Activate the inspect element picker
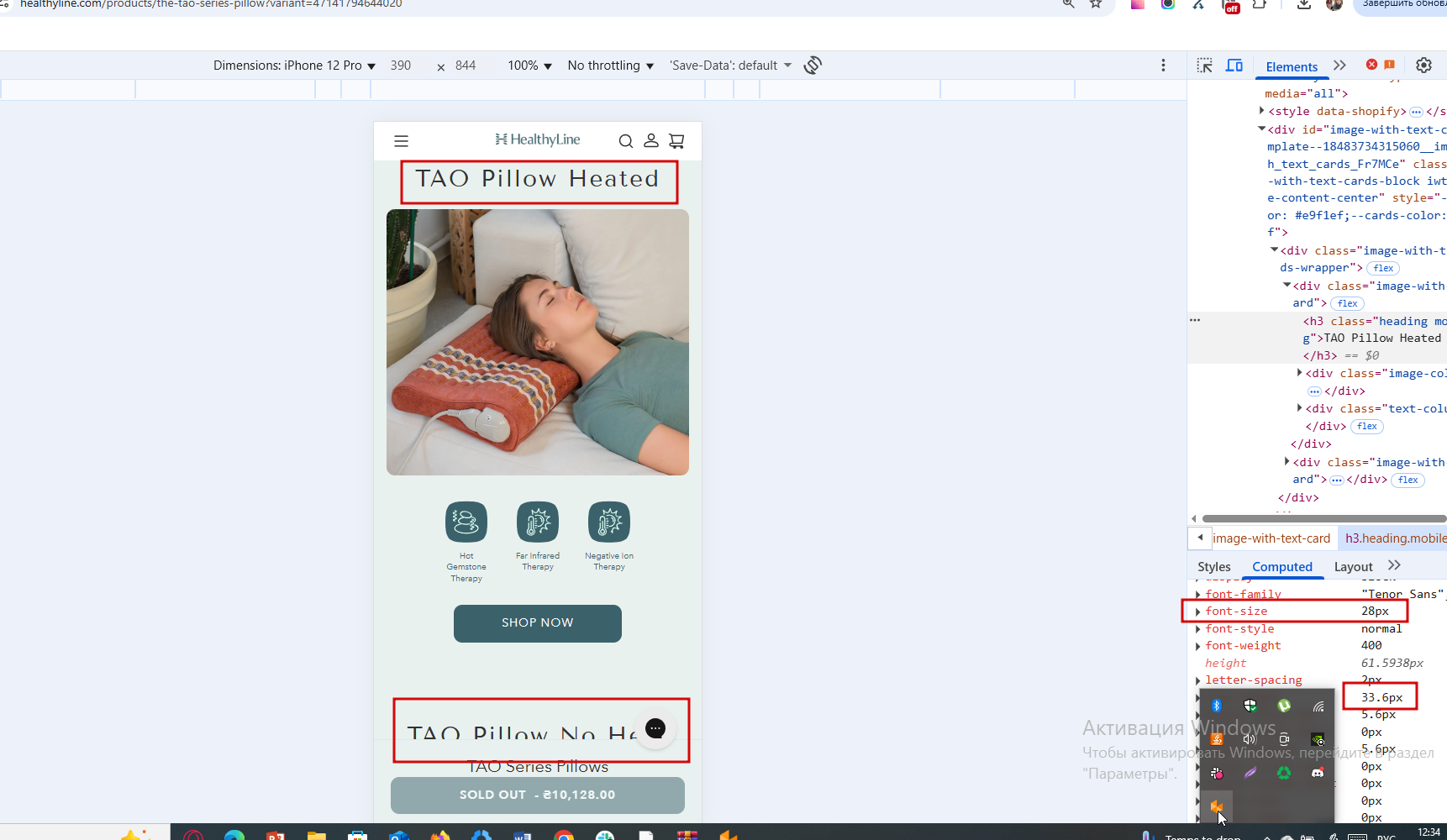 1205,66
